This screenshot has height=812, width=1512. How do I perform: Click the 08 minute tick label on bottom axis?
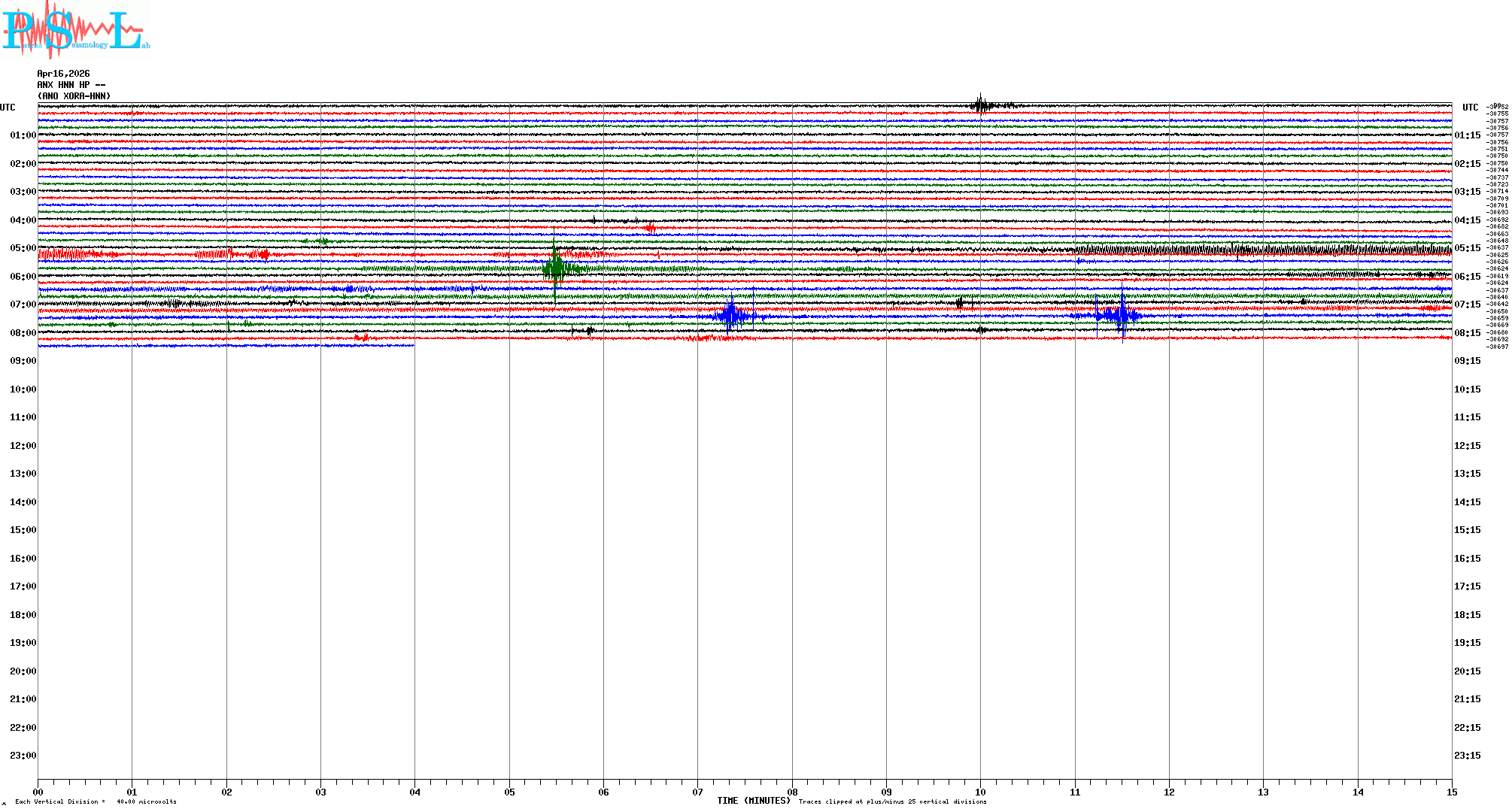point(792,792)
